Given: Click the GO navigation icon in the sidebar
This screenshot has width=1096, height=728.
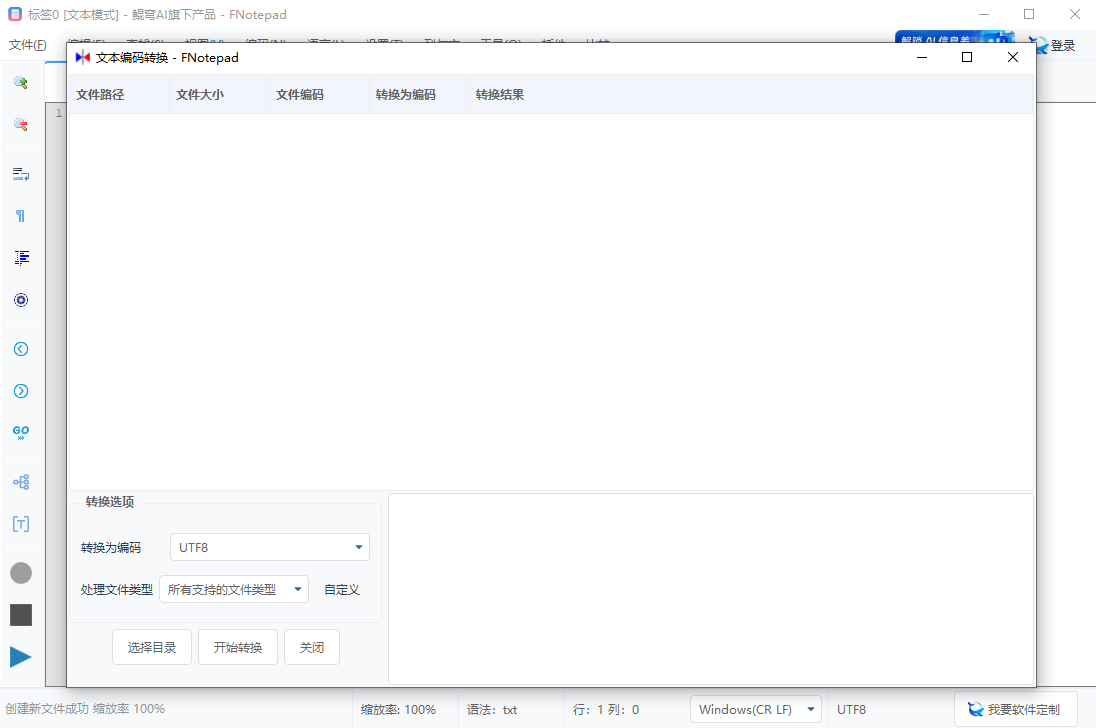Looking at the screenshot, I should pyautogui.click(x=21, y=431).
